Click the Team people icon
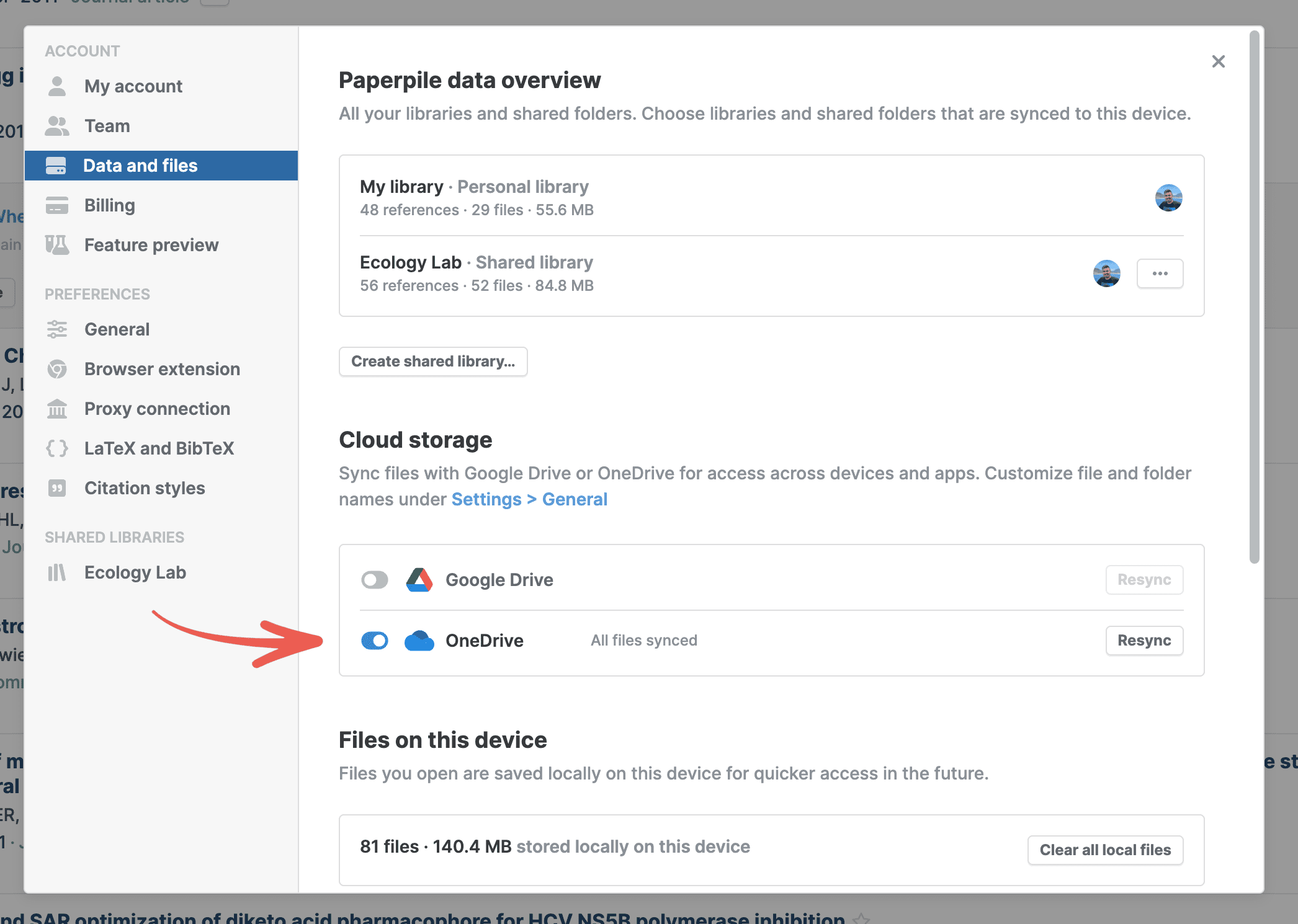 (57, 126)
